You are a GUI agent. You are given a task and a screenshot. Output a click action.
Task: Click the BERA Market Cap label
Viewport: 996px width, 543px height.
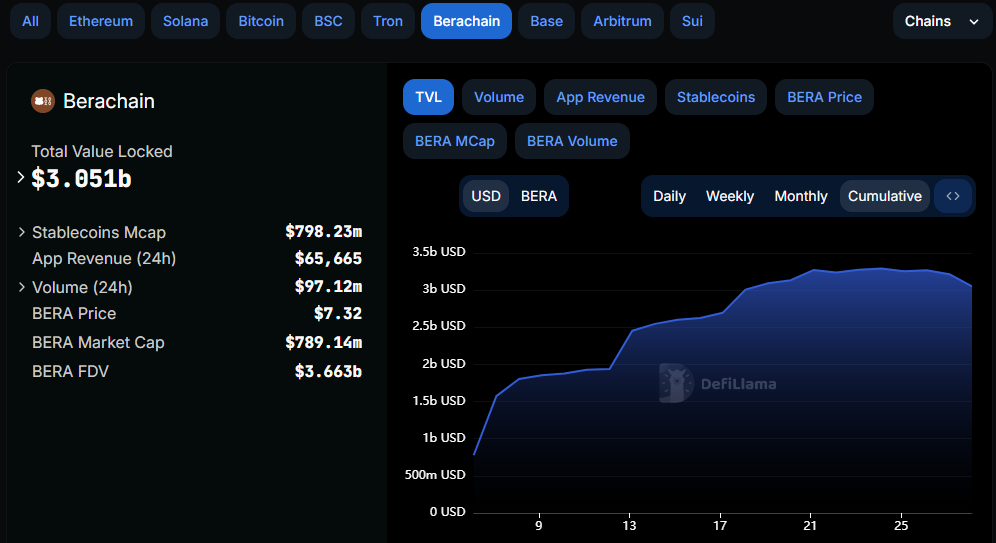[98, 342]
